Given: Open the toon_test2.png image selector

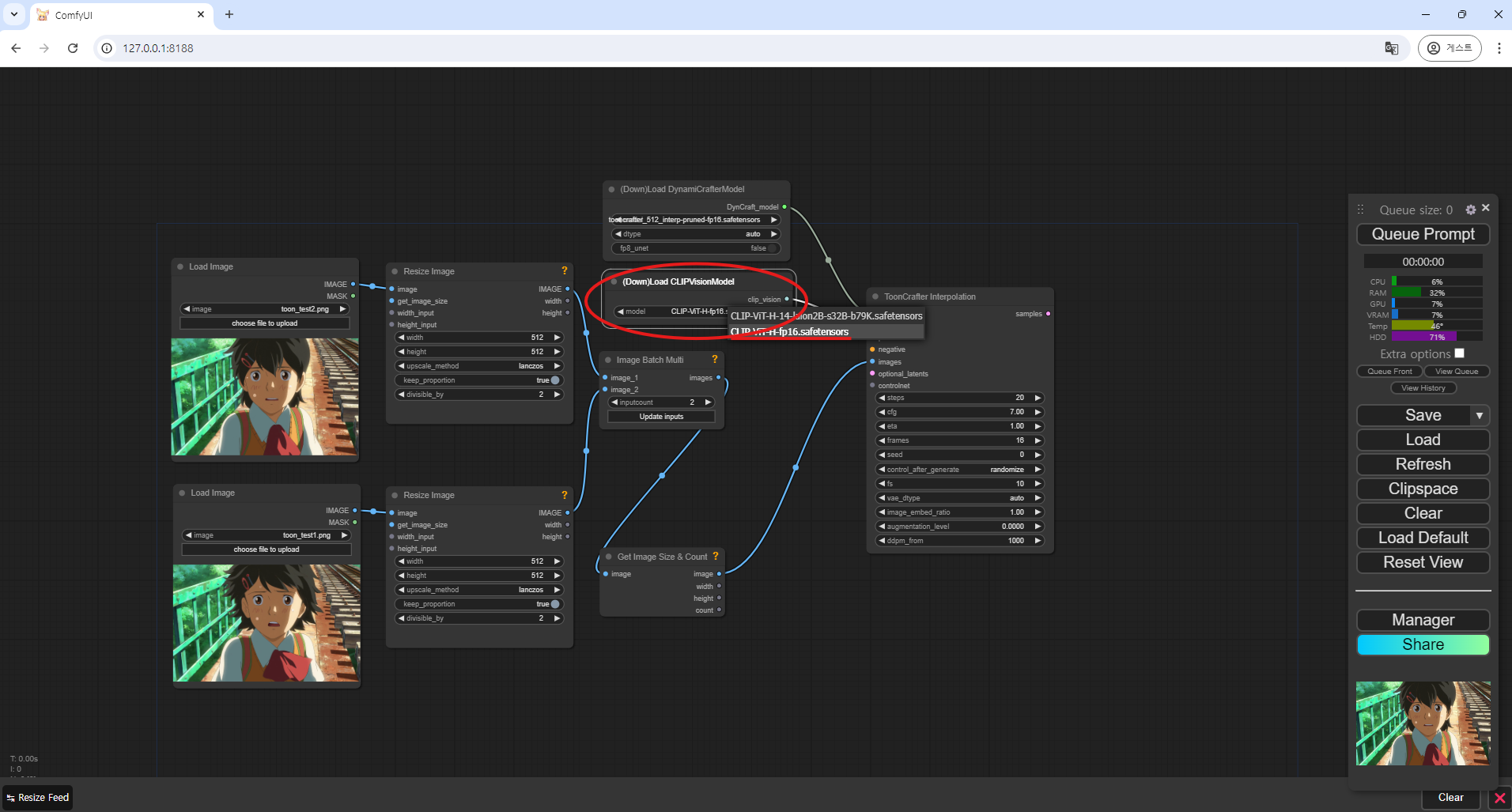Looking at the screenshot, I should [265, 309].
